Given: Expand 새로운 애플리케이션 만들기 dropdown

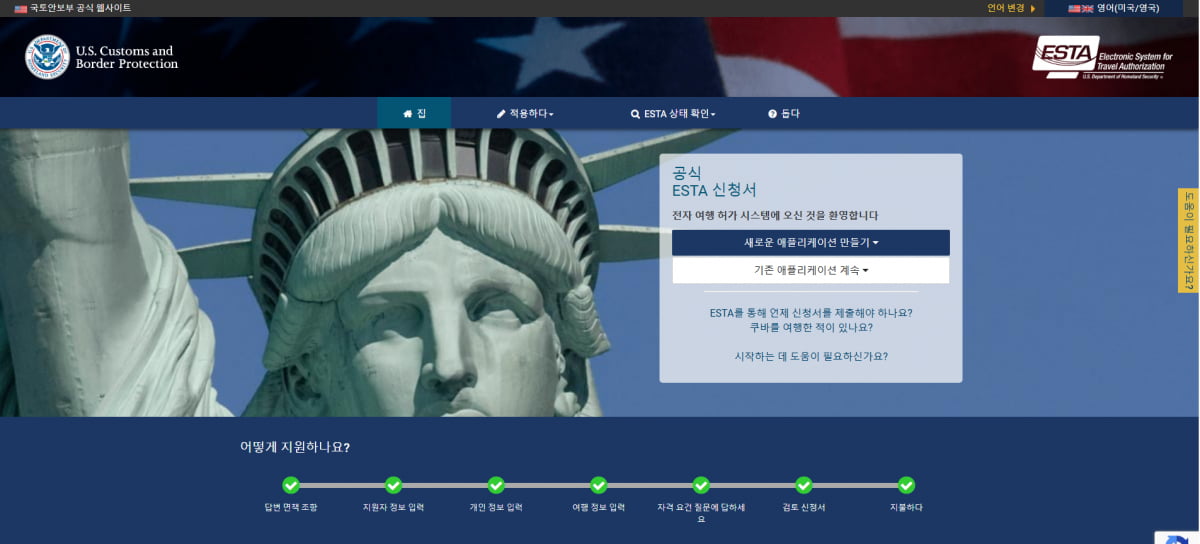Looking at the screenshot, I should pos(811,243).
